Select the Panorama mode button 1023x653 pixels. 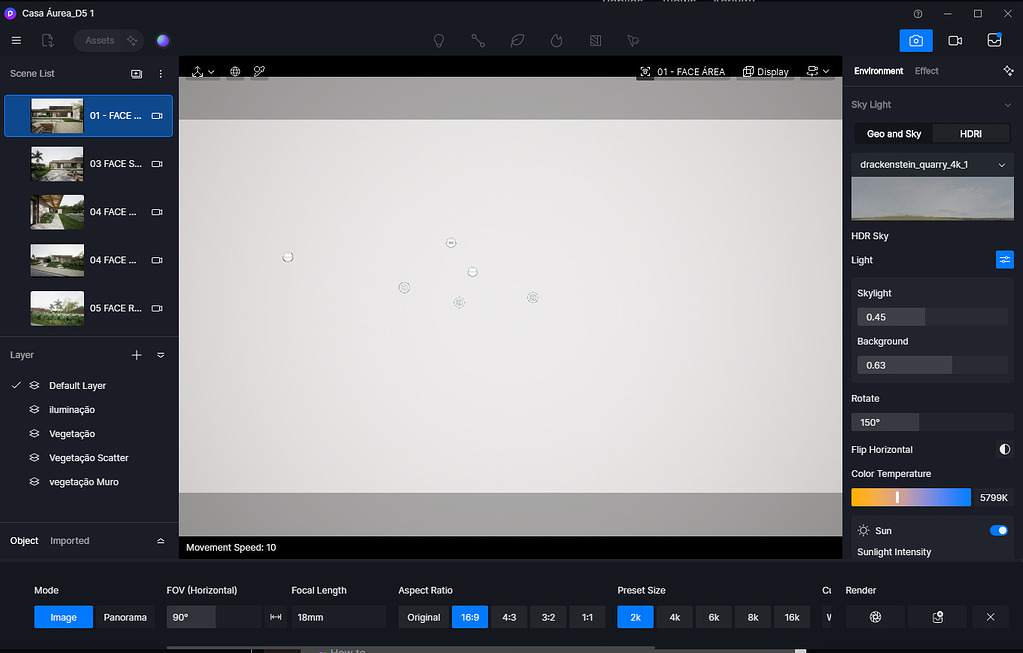pos(125,617)
